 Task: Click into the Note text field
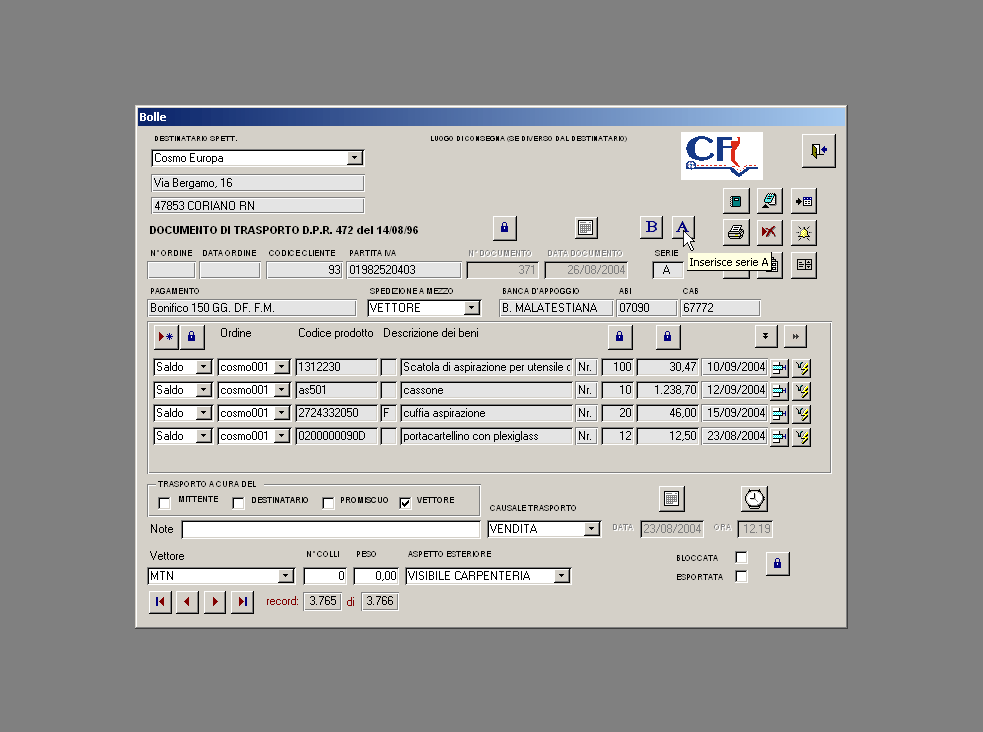[330, 530]
